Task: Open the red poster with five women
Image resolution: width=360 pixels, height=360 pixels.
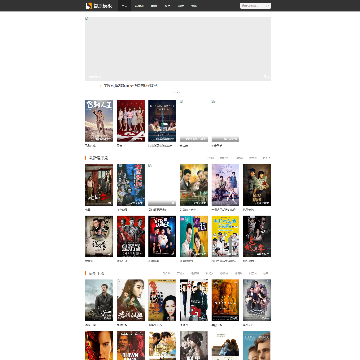Action: coord(131,121)
